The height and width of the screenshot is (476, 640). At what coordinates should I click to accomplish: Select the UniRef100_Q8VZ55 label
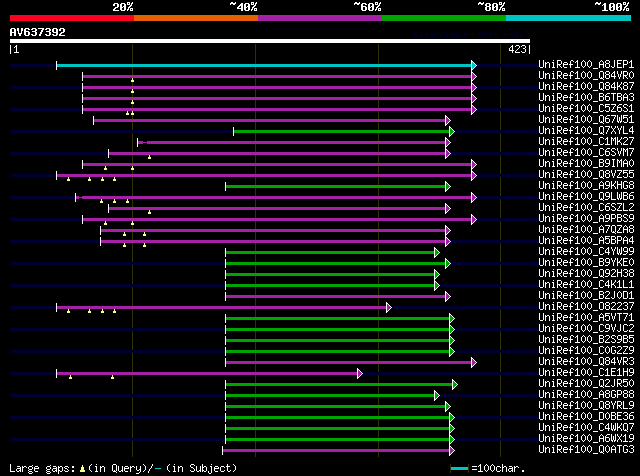tap(586, 175)
